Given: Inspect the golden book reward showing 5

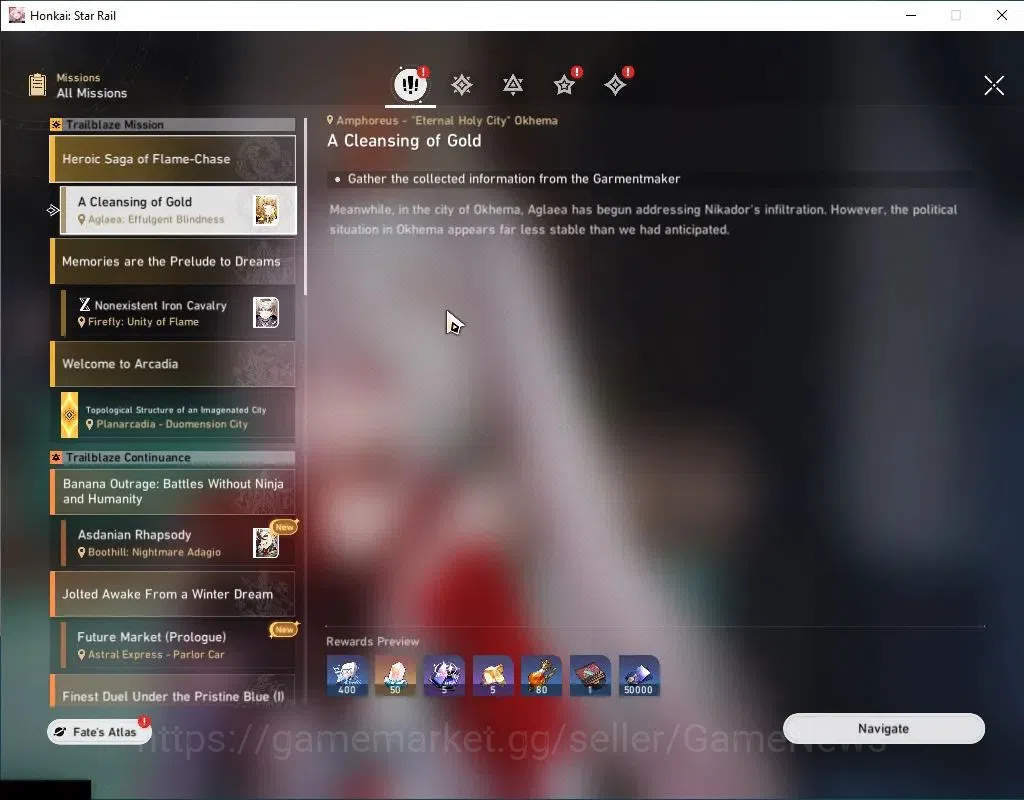Looking at the screenshot, I should (492, 676).
